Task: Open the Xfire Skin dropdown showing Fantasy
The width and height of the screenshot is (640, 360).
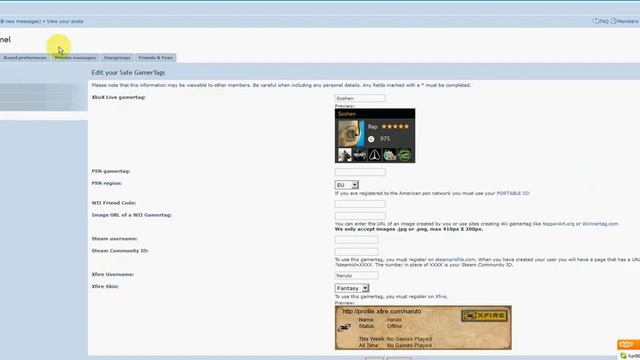Action: click(x=352, y=288)
